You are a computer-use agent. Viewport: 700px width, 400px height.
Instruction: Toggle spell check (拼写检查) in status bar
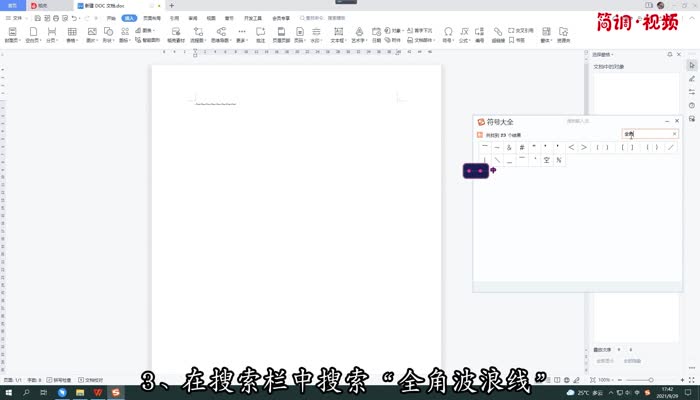pos(58,381)
